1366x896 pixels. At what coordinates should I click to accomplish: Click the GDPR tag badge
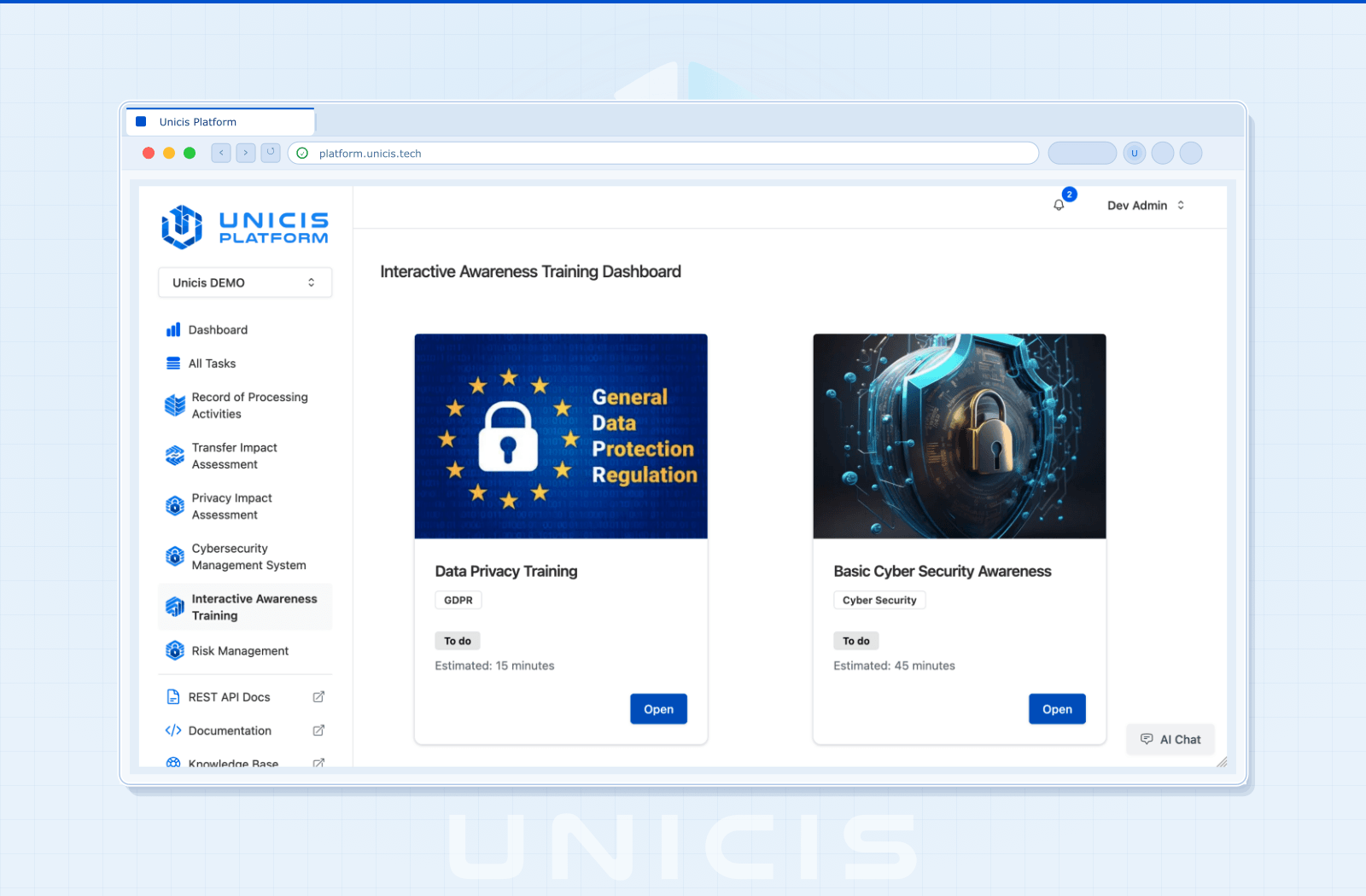pos(458,600)
